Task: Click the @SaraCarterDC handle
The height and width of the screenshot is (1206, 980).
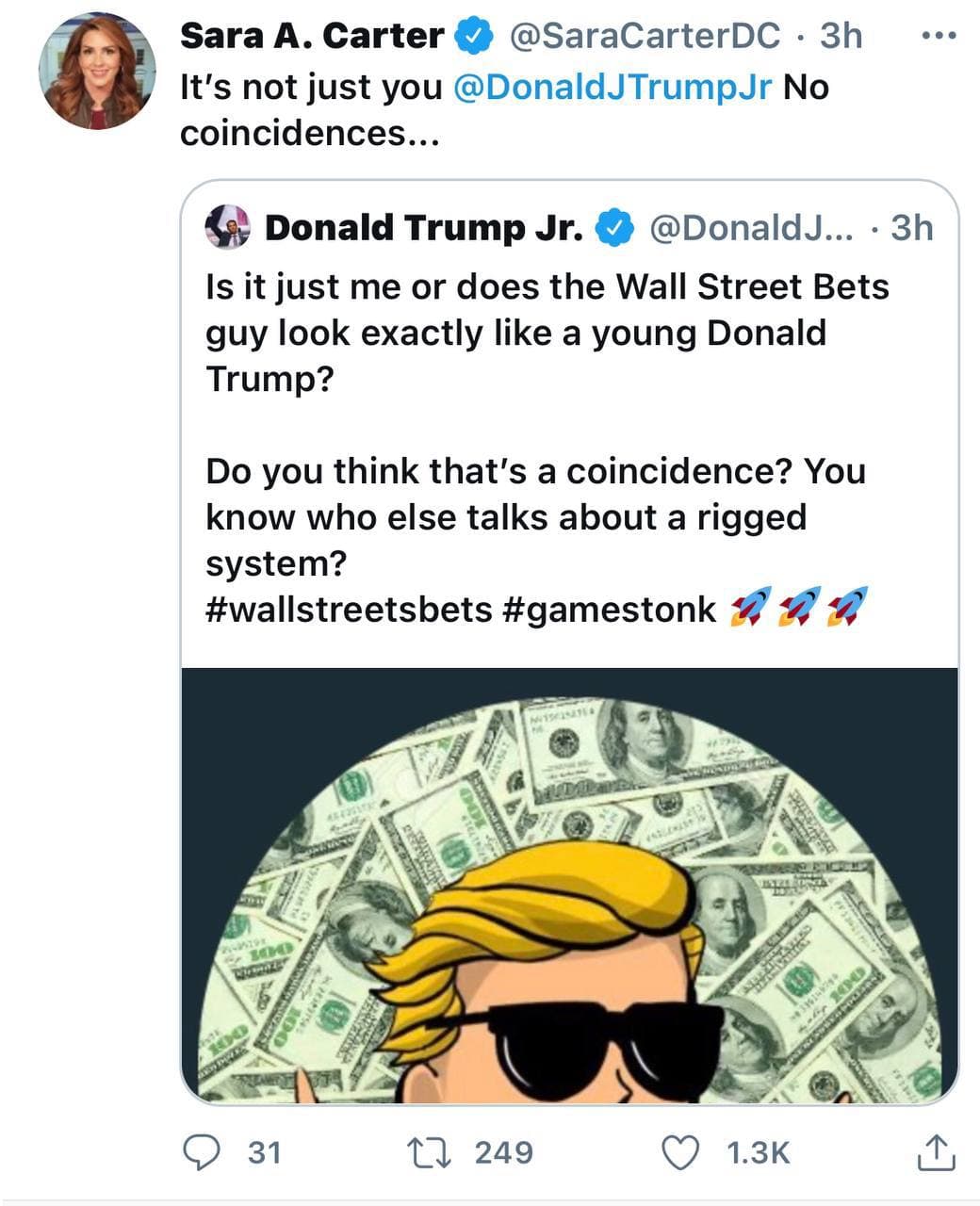Action: tap(645, 36)
